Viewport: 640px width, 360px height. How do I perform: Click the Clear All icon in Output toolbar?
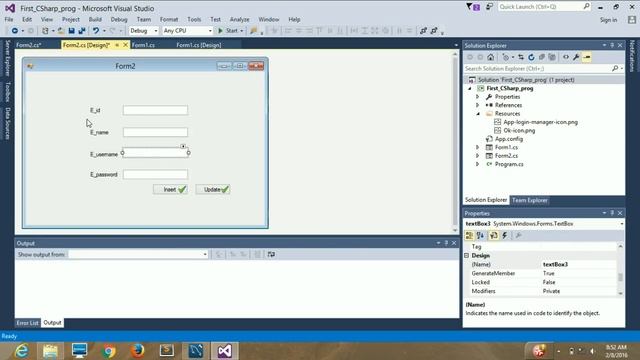coord(258,254)
